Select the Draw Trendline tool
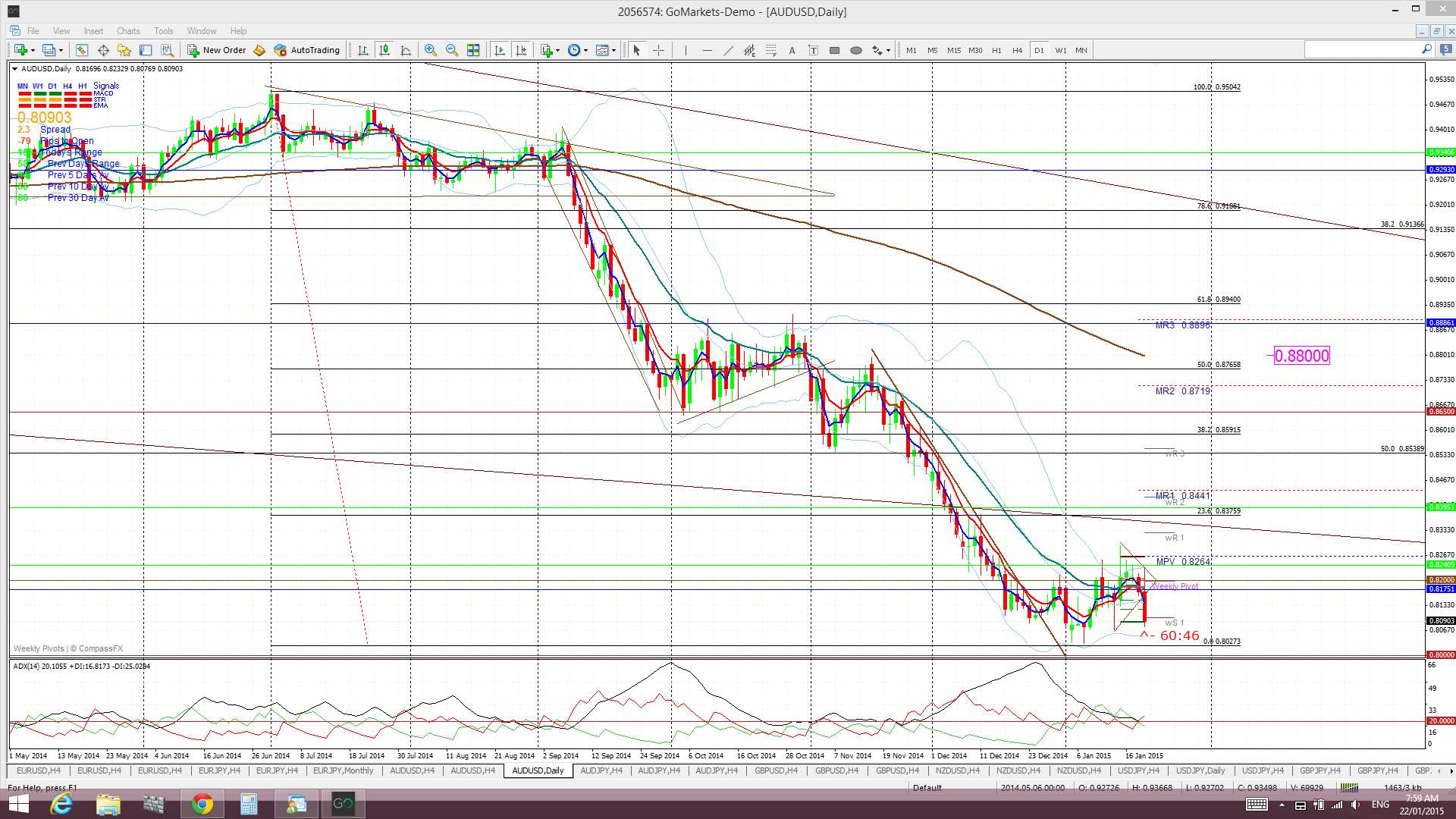1456x819 pixels. (x=728, y=50)
